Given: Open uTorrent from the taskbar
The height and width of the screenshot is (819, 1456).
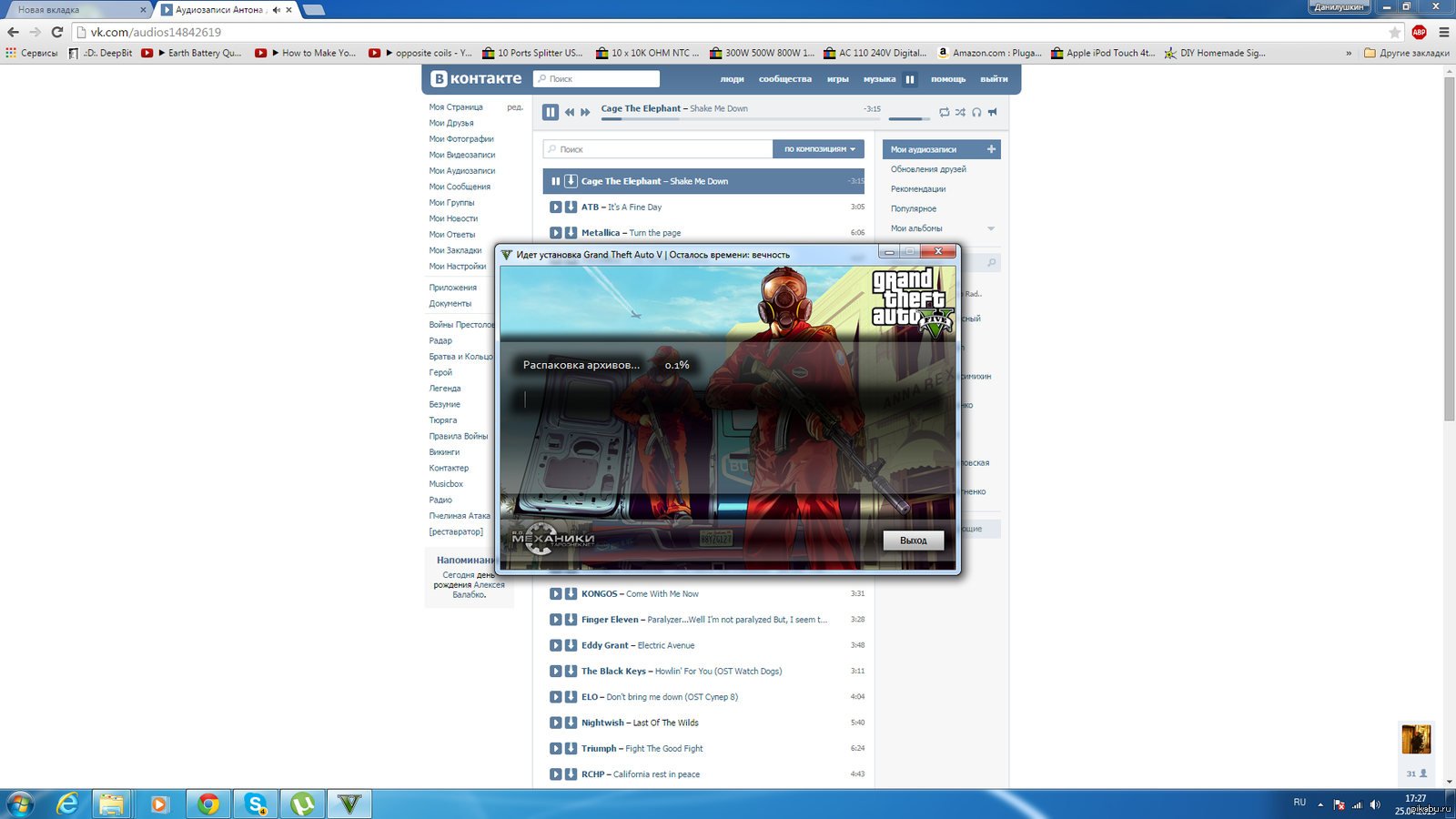Looking at the screenshot, I should tap(303, 804).
